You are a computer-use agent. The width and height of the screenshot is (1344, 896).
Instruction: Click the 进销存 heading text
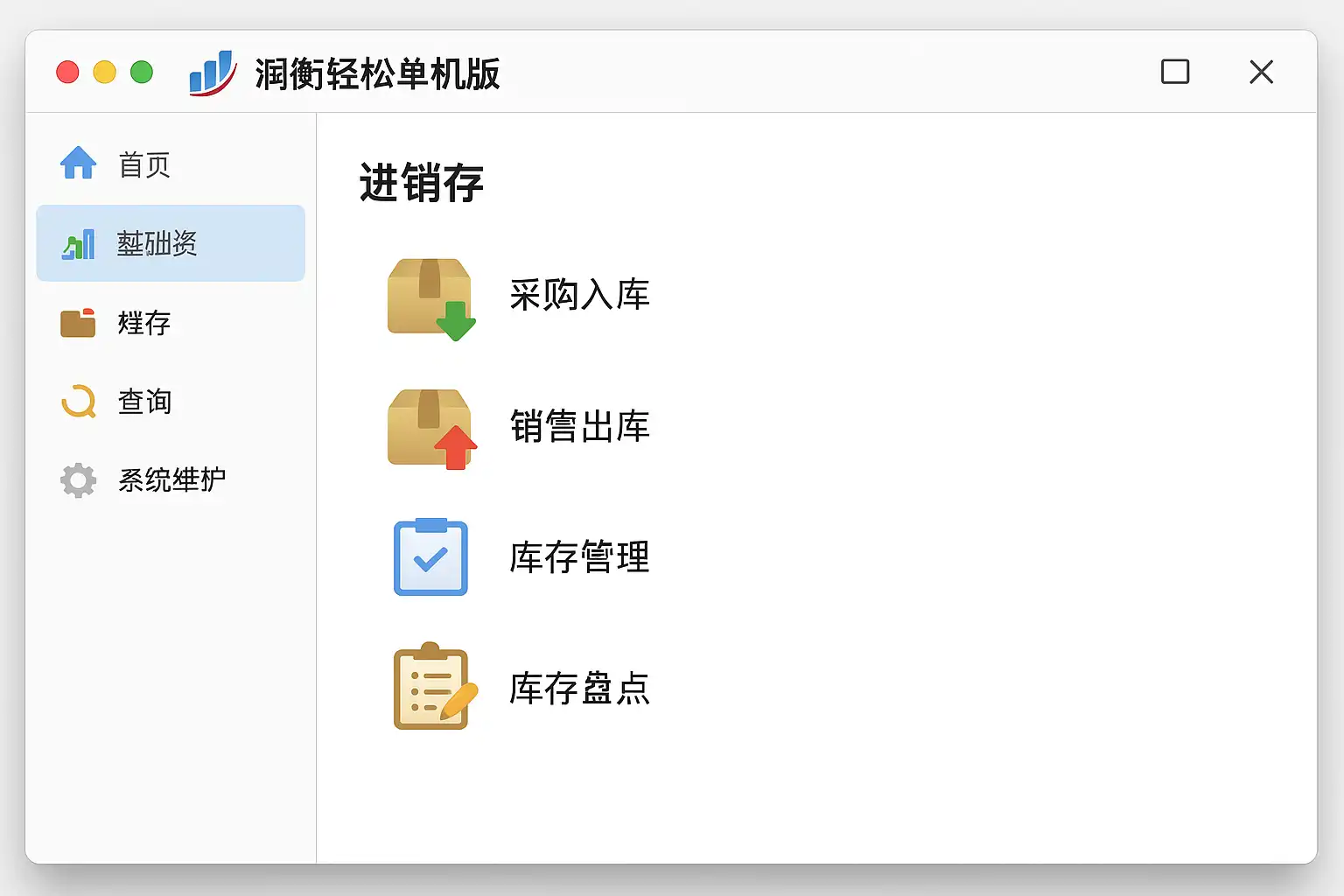(421, 183)
